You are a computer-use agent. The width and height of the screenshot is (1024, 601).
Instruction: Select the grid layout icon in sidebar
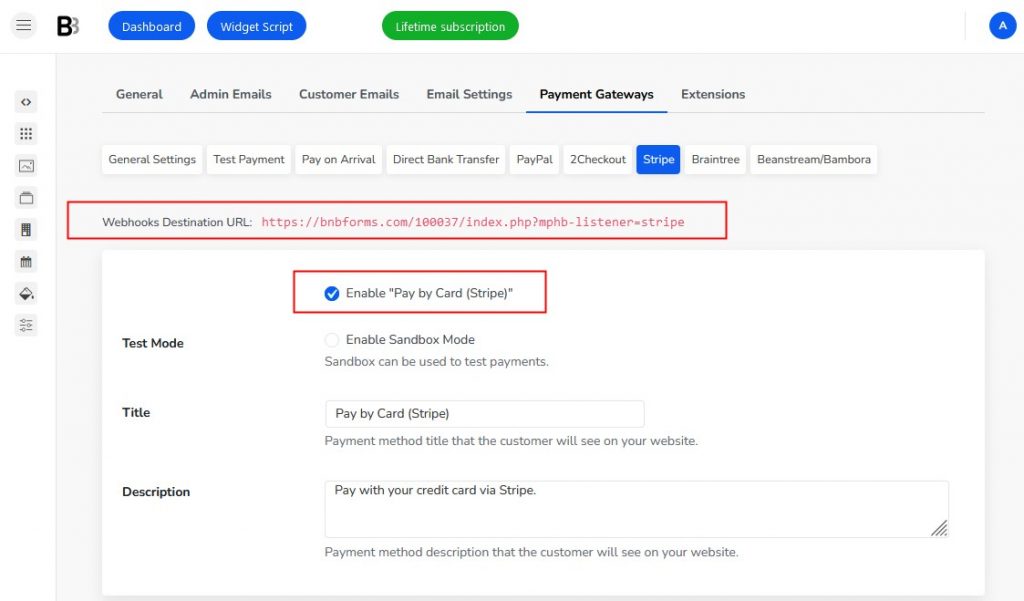[x=25, y=133]
